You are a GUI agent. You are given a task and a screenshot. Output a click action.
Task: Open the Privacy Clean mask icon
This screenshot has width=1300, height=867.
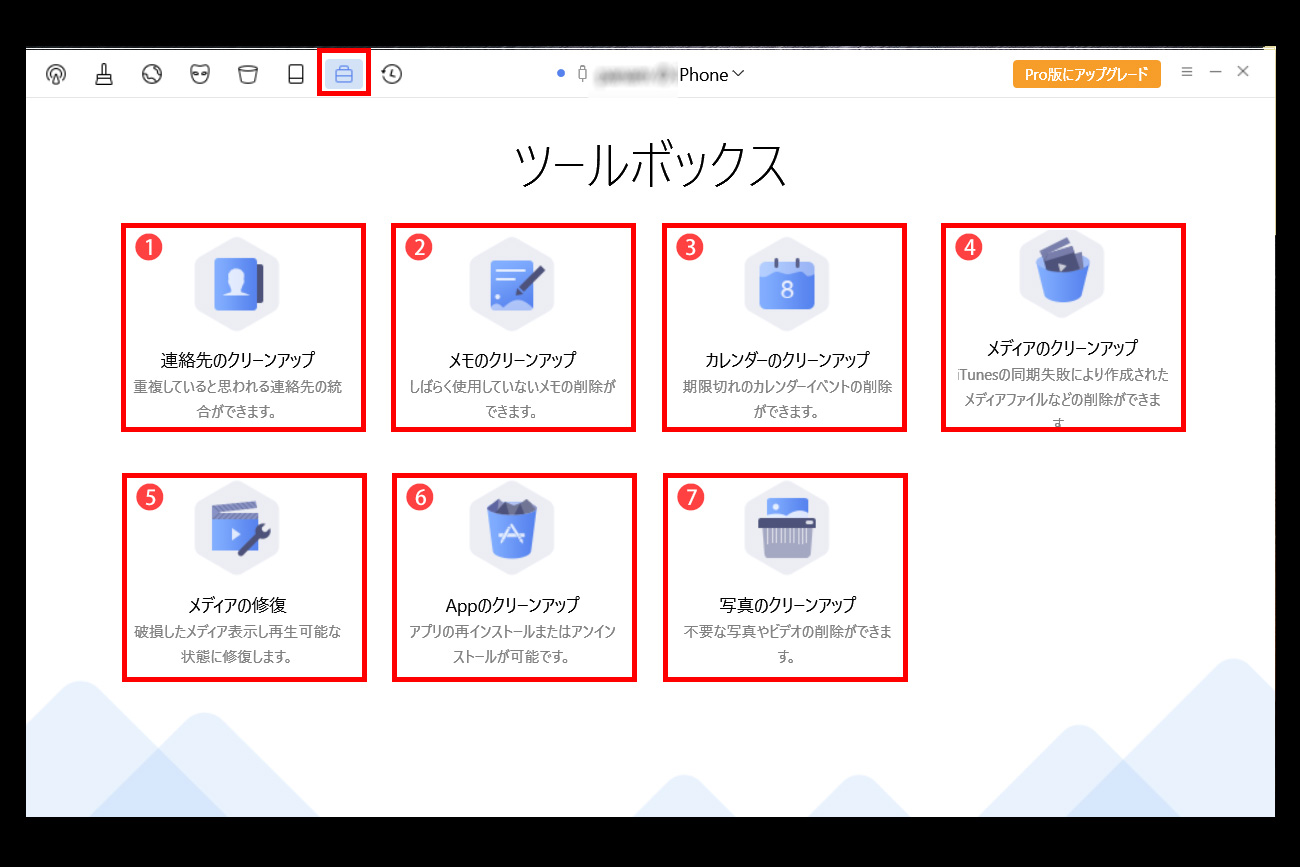(x=200, y=74)
